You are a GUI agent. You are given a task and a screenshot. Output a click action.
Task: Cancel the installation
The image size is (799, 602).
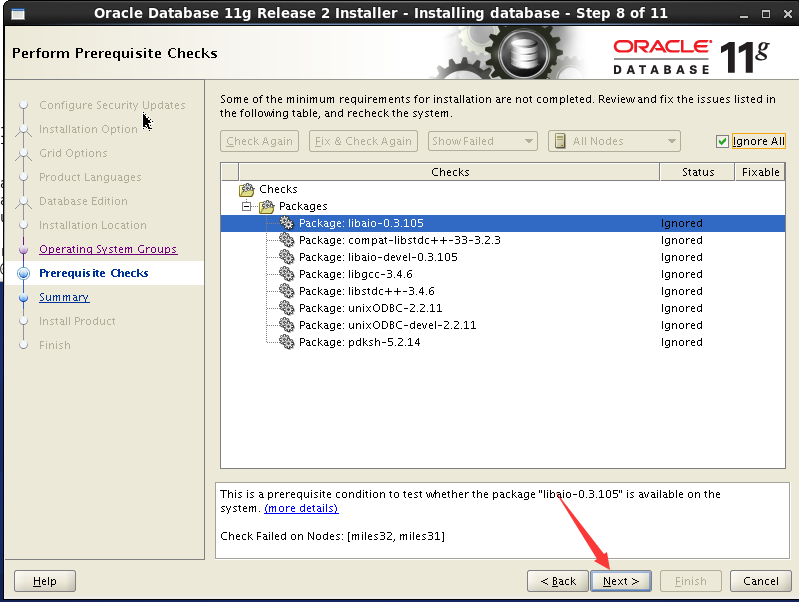click(x=761, y=581)
